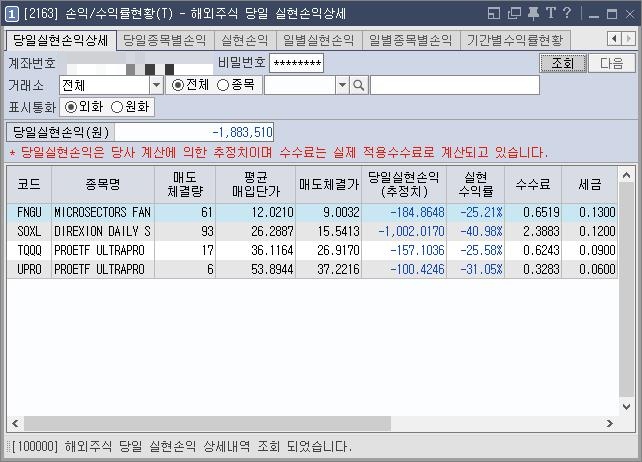Open font size setting T icon
The width and height of the screenshot is (642, 462).
point(551,14)
